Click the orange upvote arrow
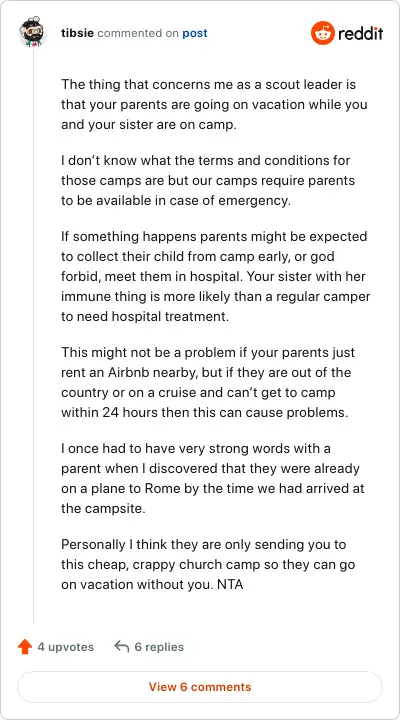Image resolution: width=400 pixels, height=720 pixels. 25,647
